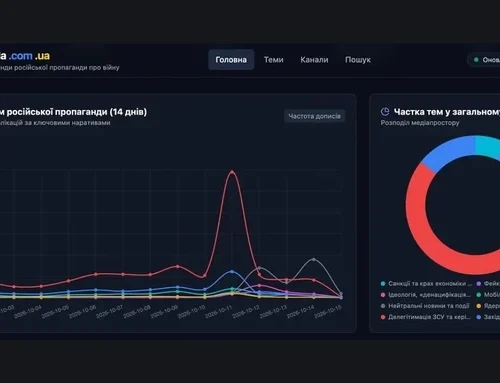
Task: Click the pink Ідеологія legend dot
Action: (x=383, y=295)
